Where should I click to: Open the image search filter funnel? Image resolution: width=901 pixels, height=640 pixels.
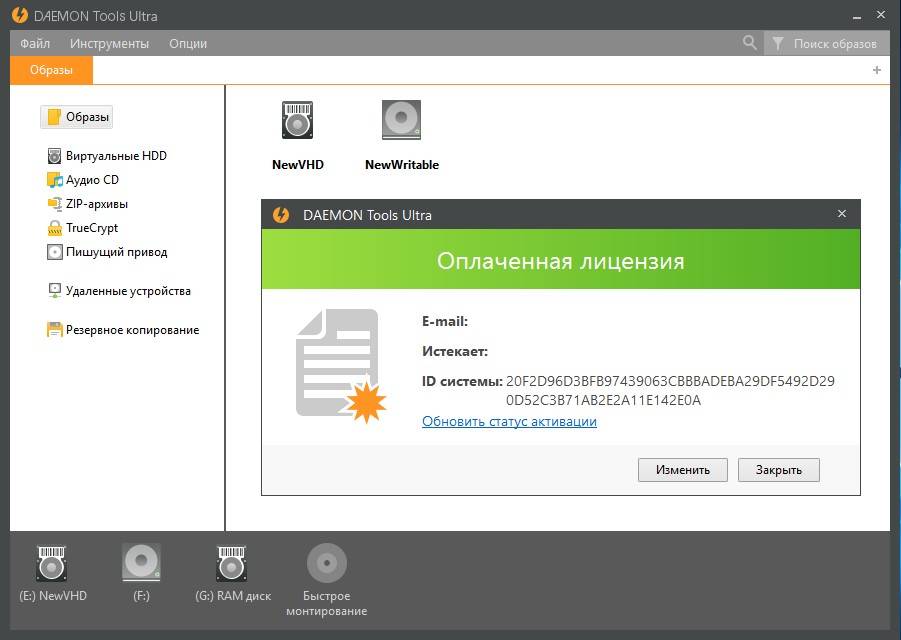(x=778, y=44)
